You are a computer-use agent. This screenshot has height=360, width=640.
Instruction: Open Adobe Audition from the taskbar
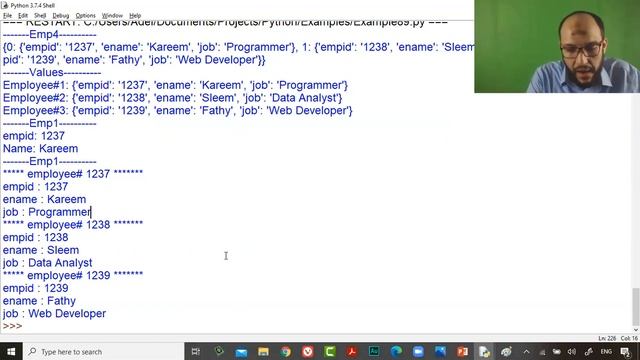pyautogui.click(x=374, y=351)
